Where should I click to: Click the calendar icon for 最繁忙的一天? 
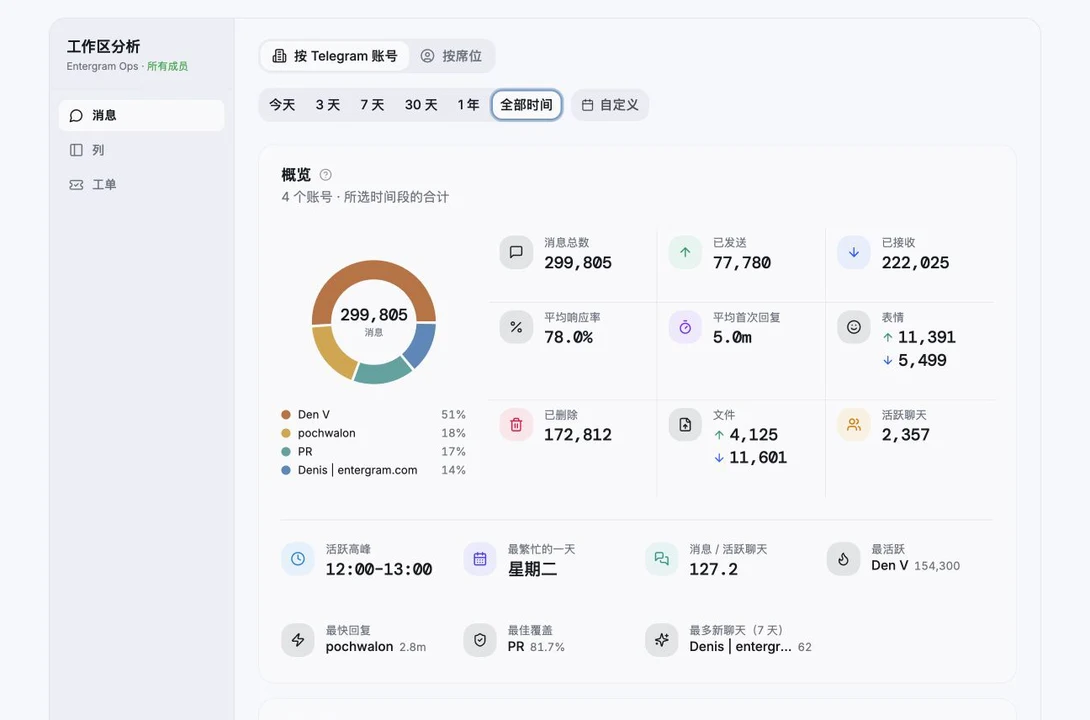pos(480,559)
